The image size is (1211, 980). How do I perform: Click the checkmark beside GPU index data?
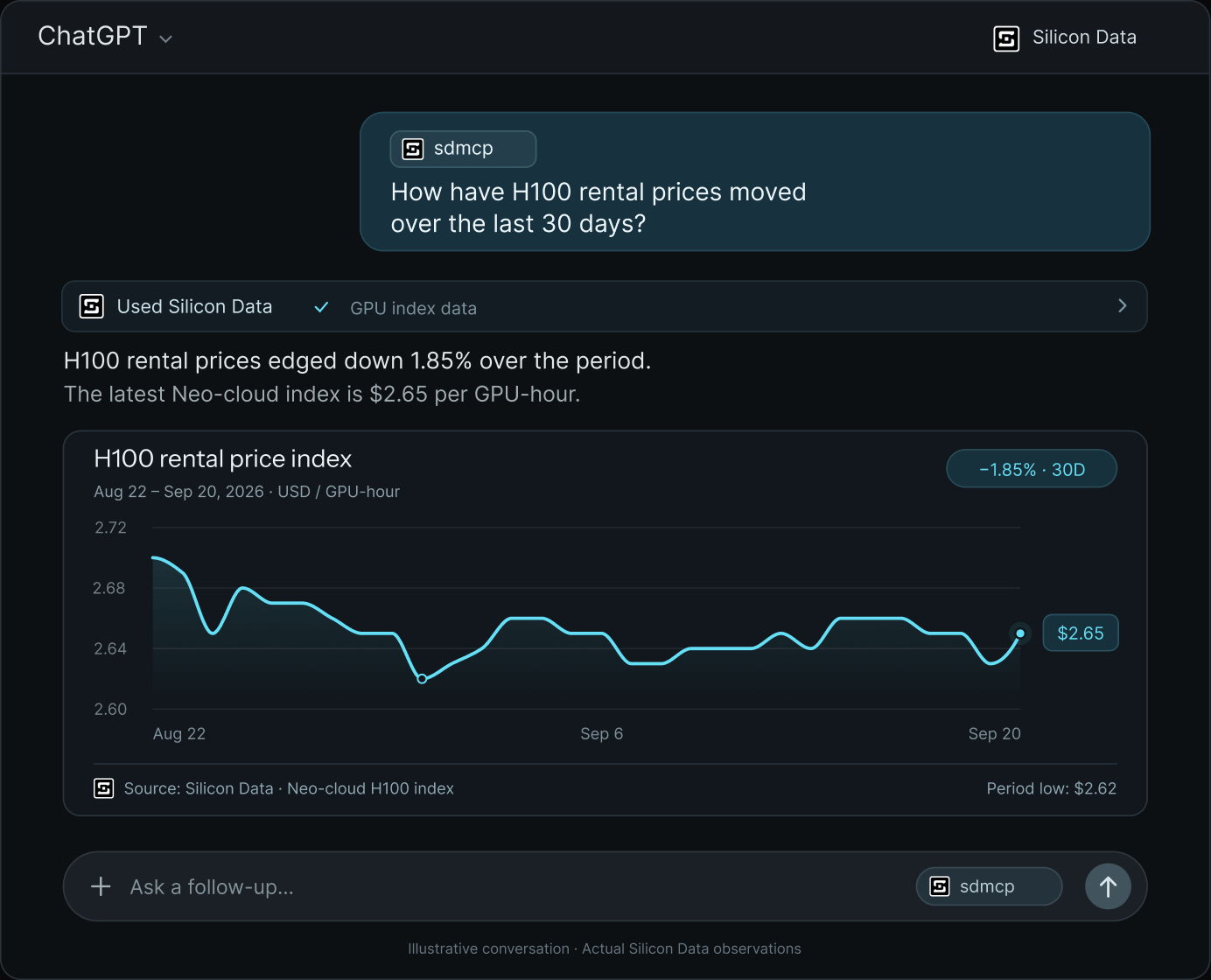pyautogui.click(x=321, y=307)
